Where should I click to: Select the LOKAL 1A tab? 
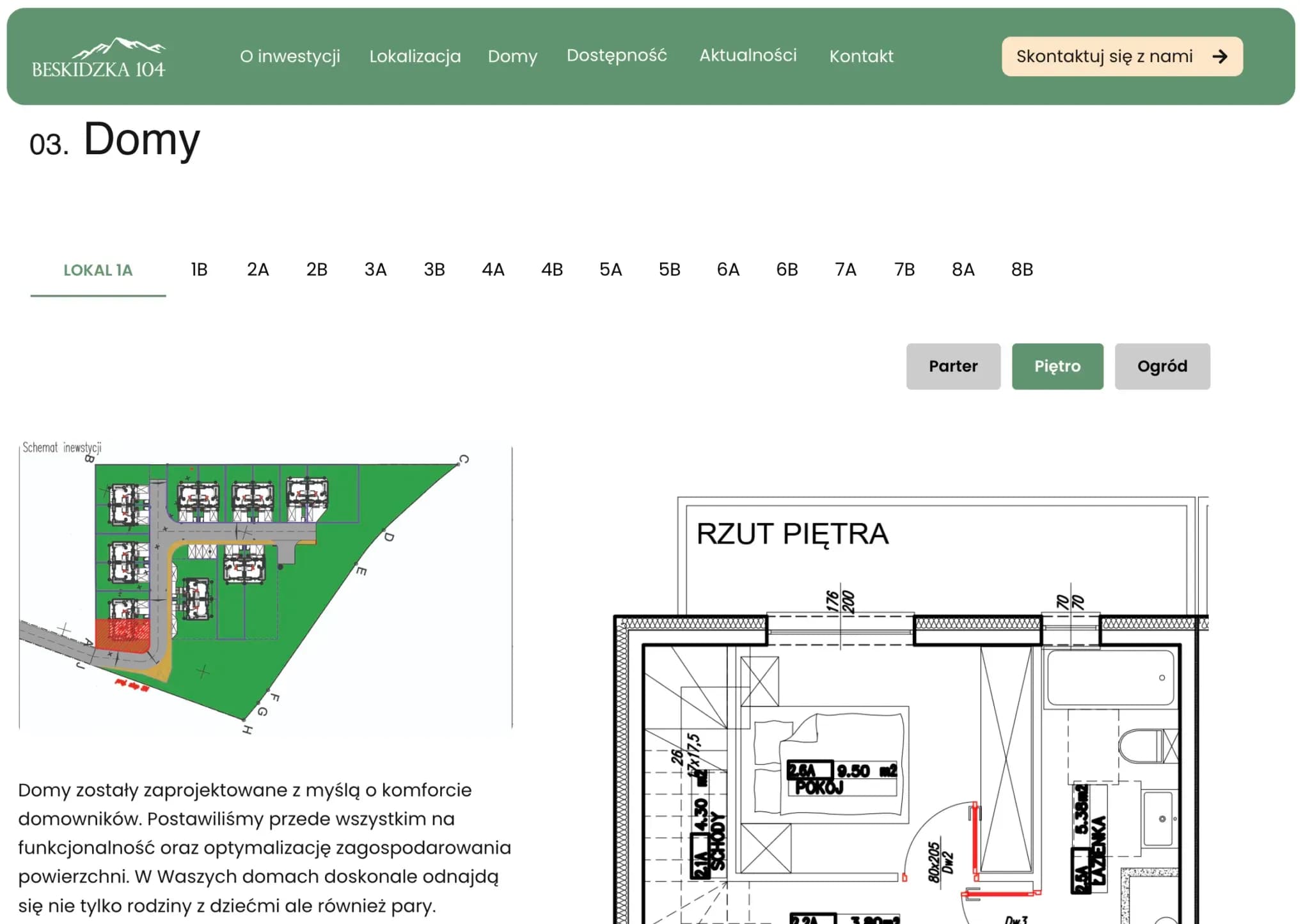pyautogui.click(x=98, y=270)
